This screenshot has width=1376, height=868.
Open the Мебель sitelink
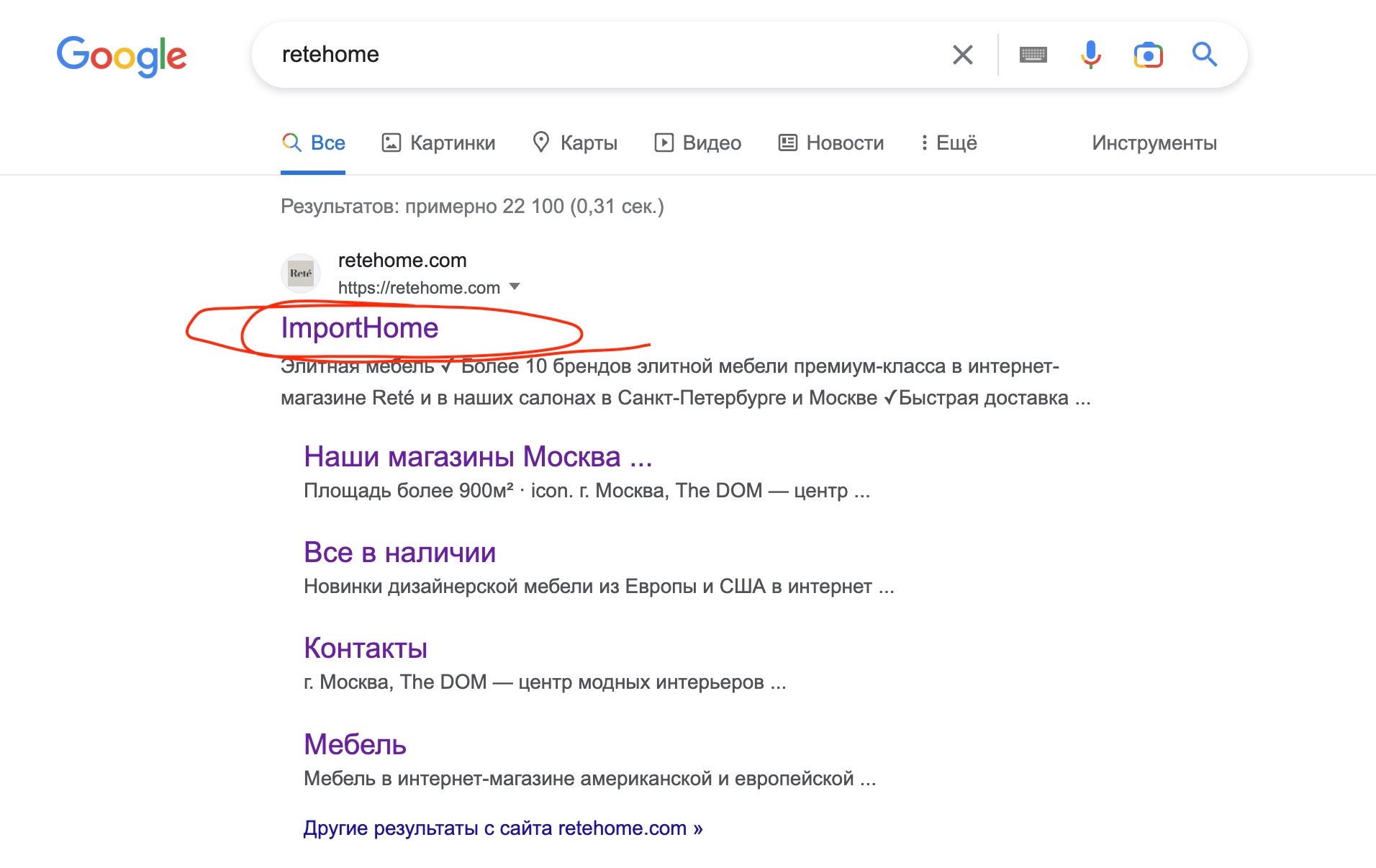click(x=355, y=744)
